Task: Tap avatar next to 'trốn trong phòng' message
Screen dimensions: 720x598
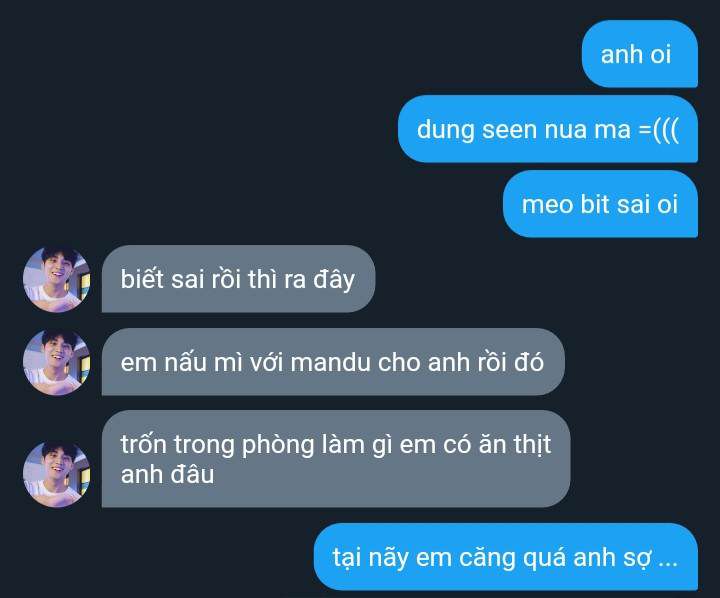Action: click(57, 474)
